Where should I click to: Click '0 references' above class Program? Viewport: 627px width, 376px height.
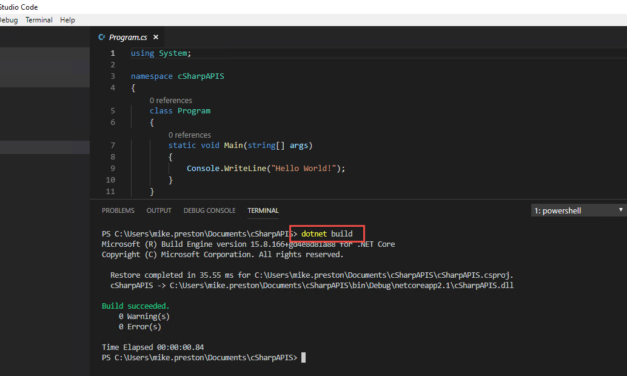point(171,100)
